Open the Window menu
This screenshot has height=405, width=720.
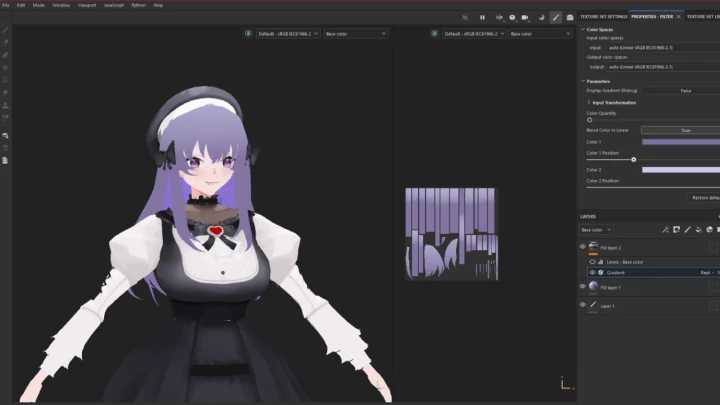(x=61, y=5)
